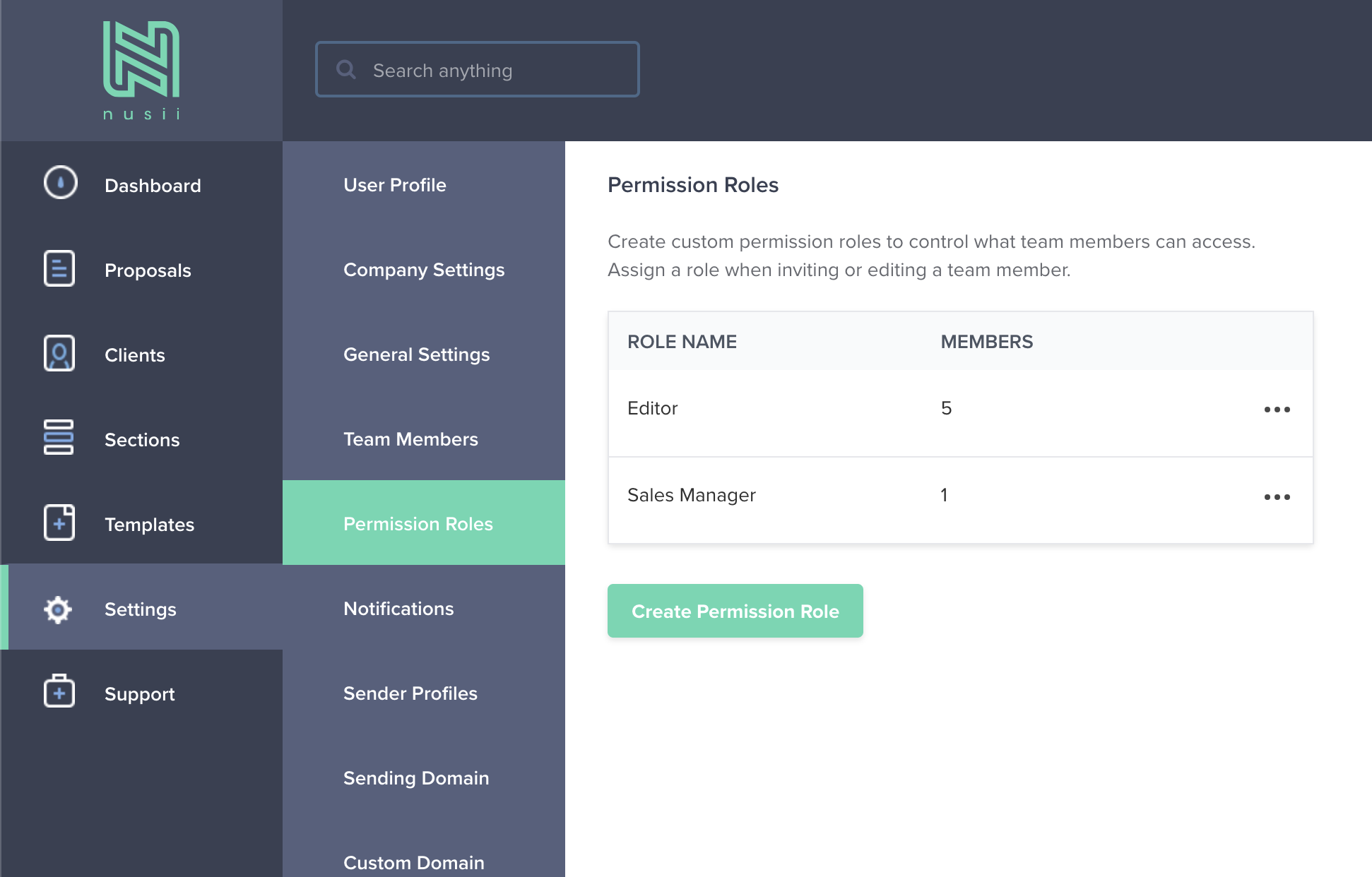1372x877 pixels.
Task: Click inside the Search anything field
Action: tap(477, 69)
